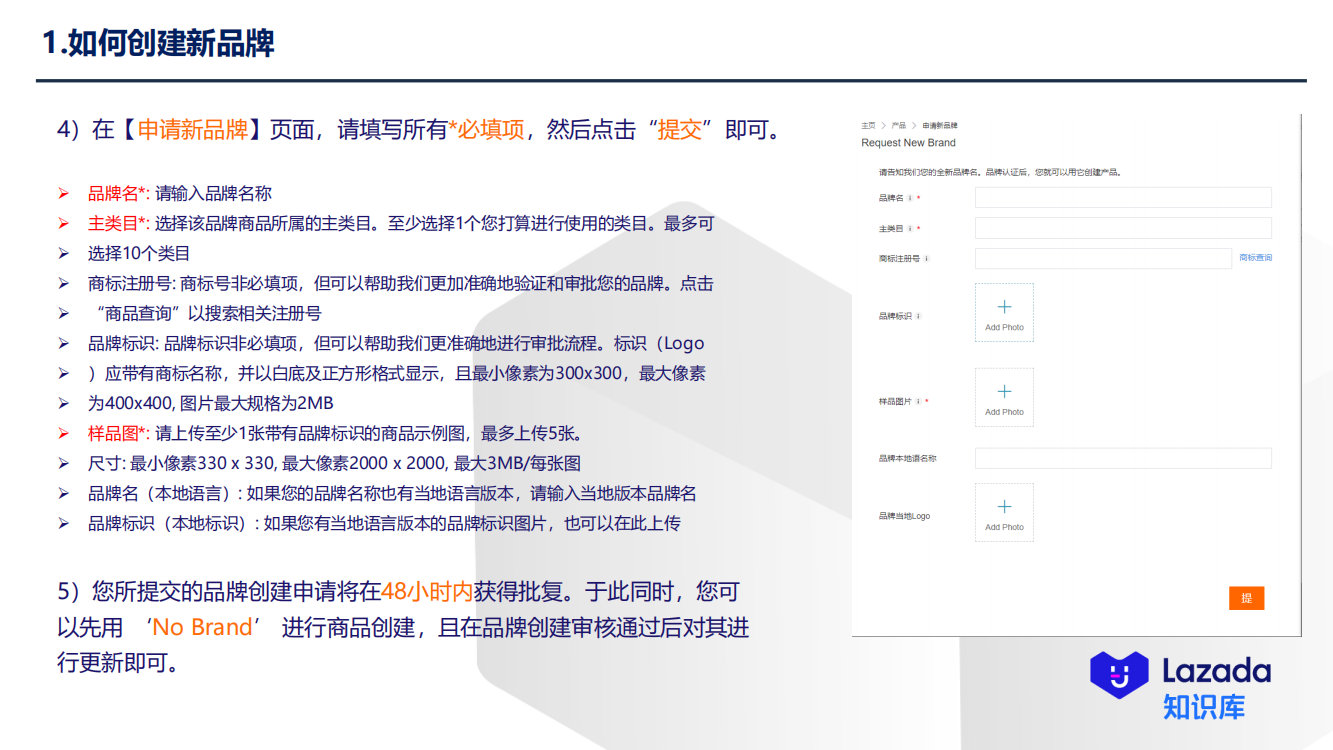Click the Request New Brand heading
Screen dimensions: 1333x750
click(x=908, y=143)
